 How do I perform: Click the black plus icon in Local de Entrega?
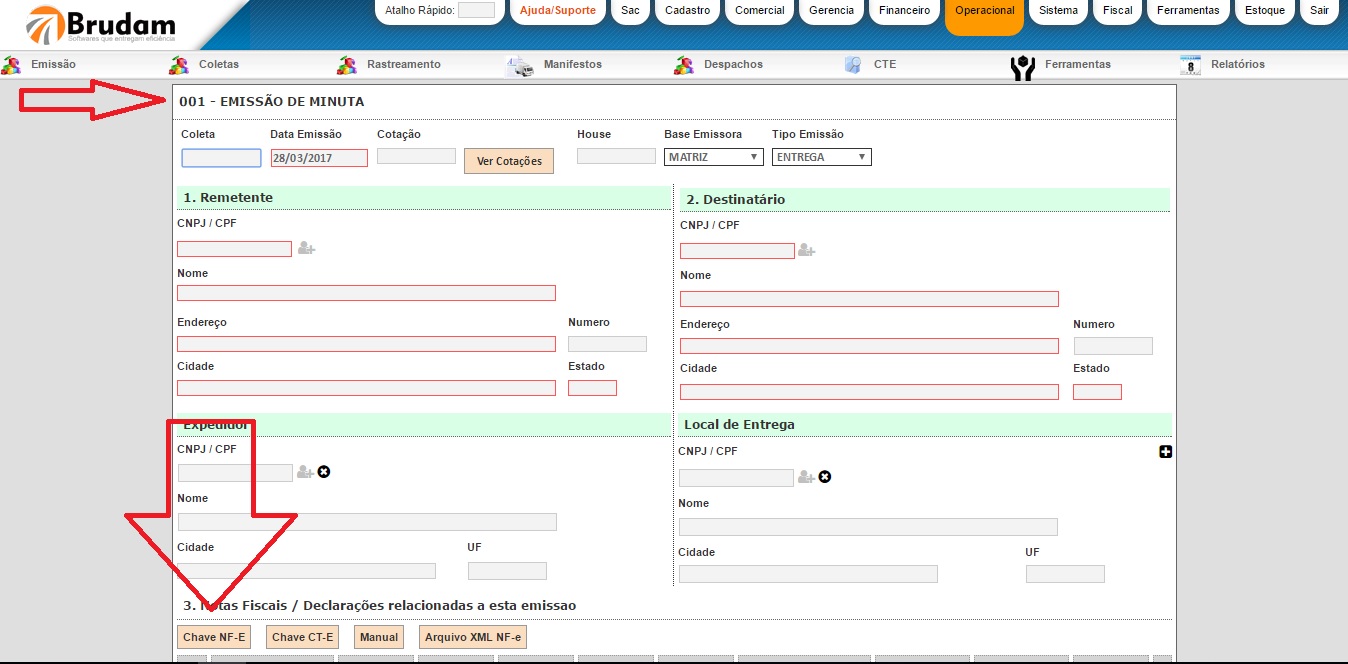point(1165,452)
